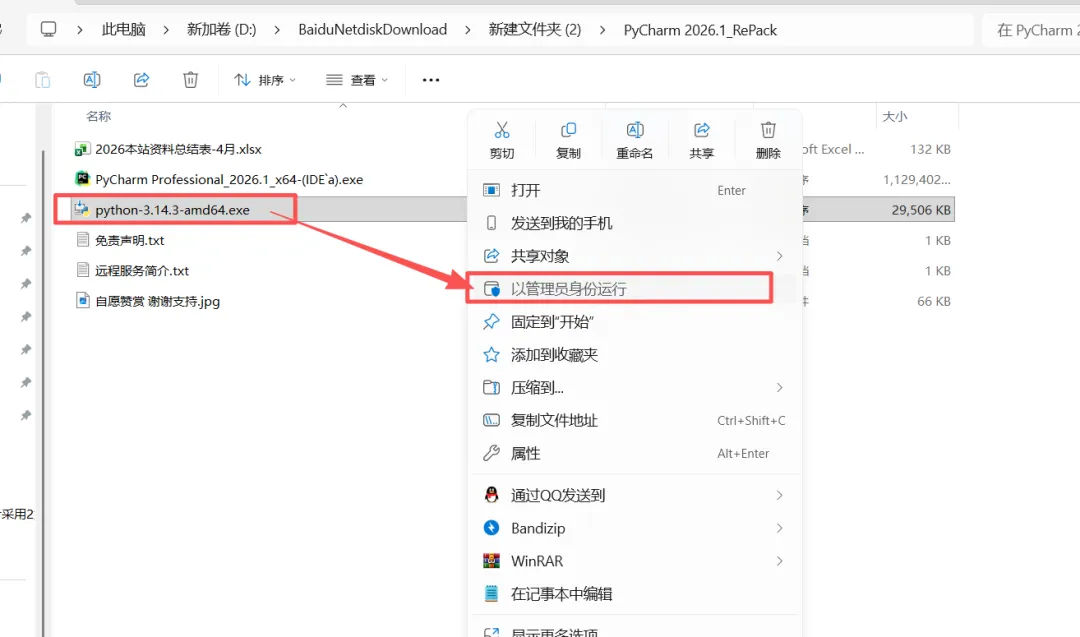Viewport: 1080px width, 637px height.
Task: Click the 29,506 KB size cell
Action: tap(921, 210)
